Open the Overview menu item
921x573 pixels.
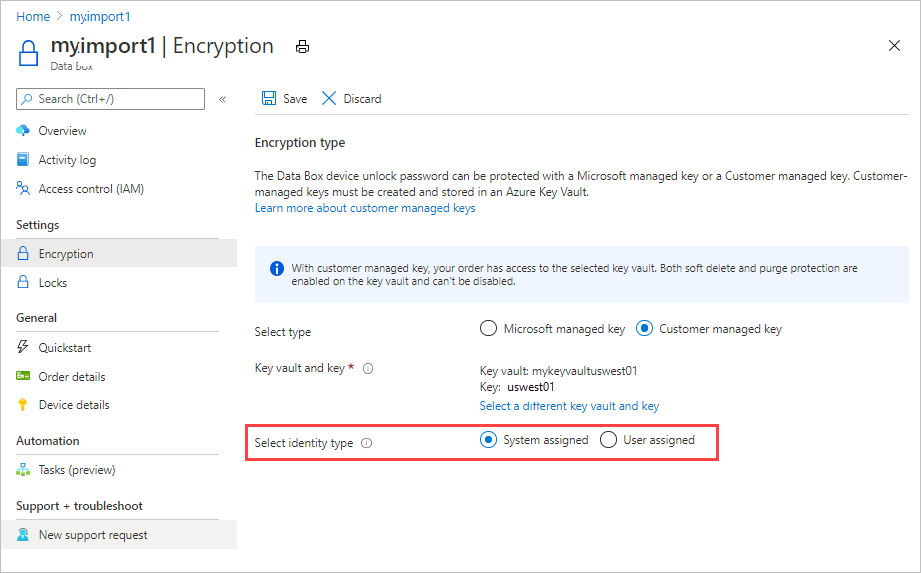(x=62, y=131)
